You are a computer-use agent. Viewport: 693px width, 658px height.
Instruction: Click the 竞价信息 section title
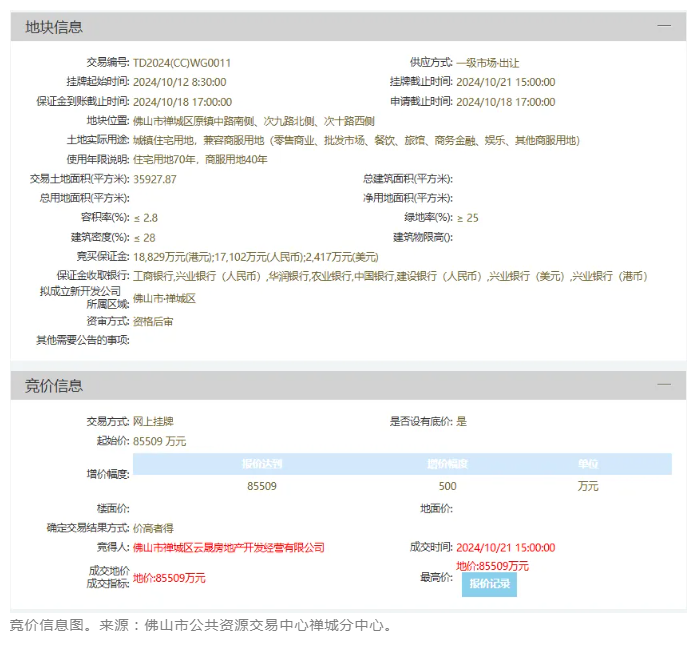point(54,386)
